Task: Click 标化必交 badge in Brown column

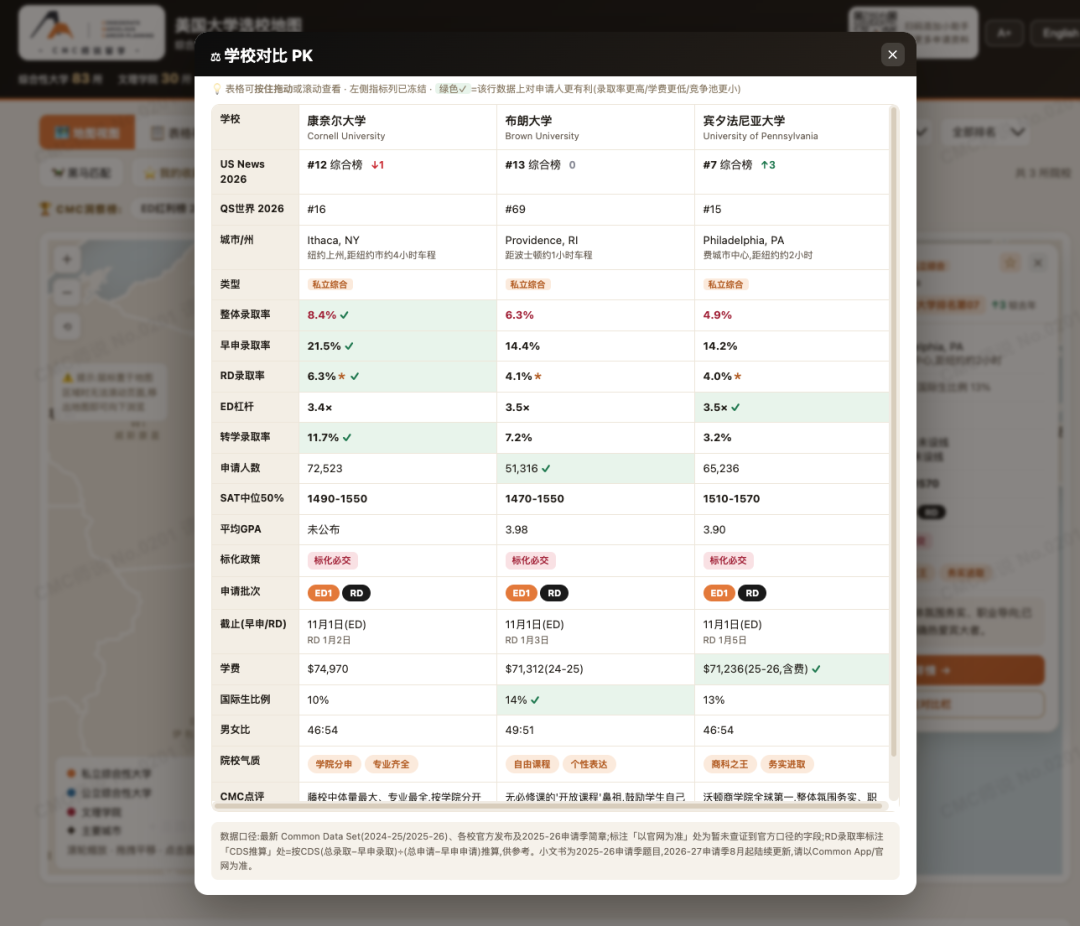Action: pos(530,561)
